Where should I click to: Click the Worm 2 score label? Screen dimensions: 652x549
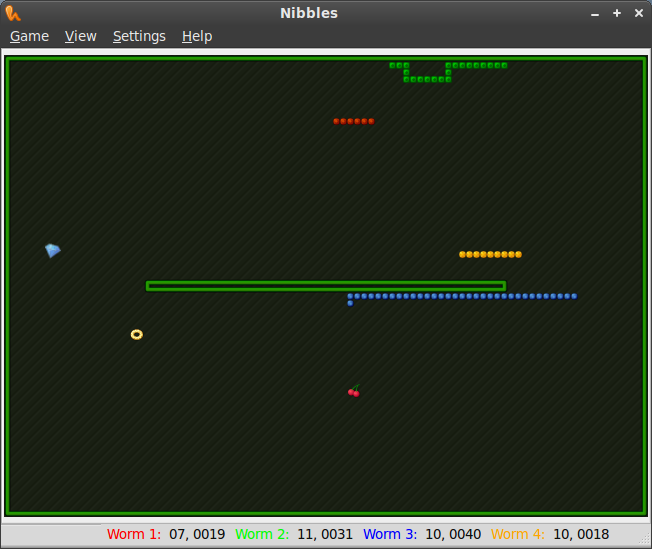[262, 534]
